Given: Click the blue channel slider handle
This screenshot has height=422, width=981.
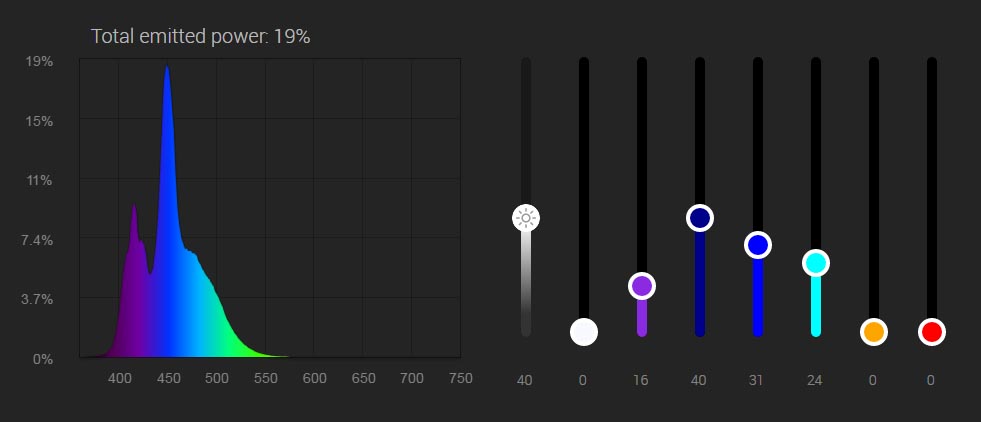Looking at the screenshot, I should pyautogui.click(x=758, y=245).
